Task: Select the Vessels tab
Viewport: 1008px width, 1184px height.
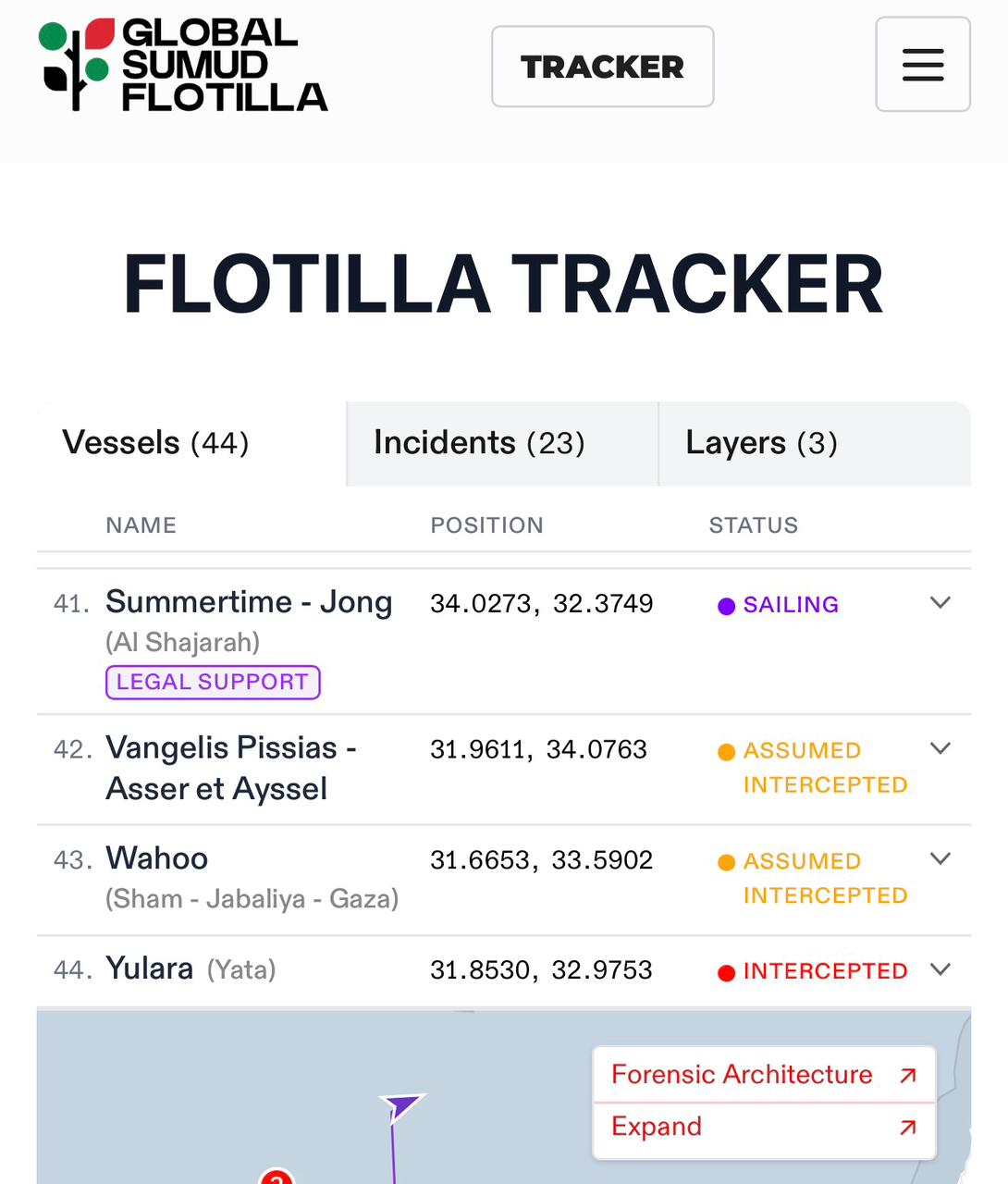Action: [155, 443]
